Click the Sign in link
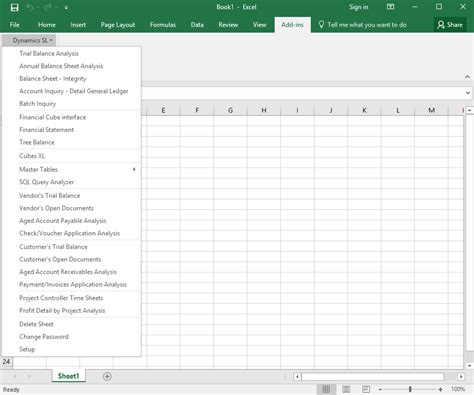 (x=359, y=7)
